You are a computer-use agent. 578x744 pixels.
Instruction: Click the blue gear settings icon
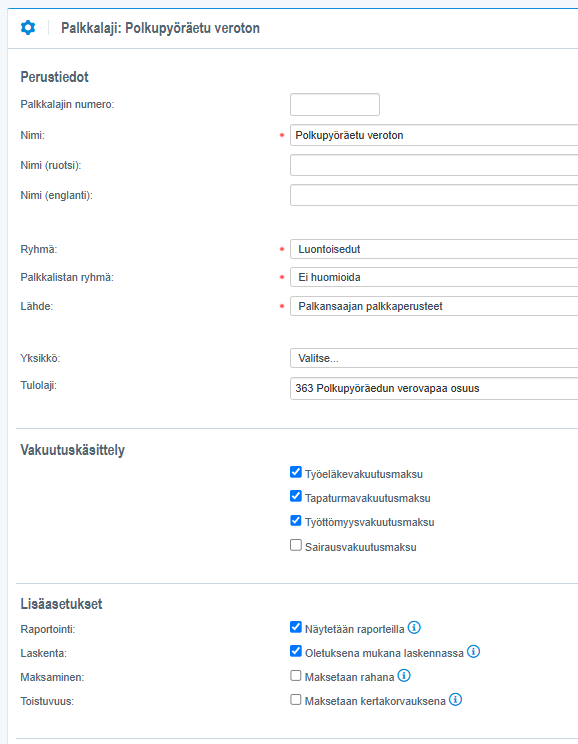coord(28,28)
